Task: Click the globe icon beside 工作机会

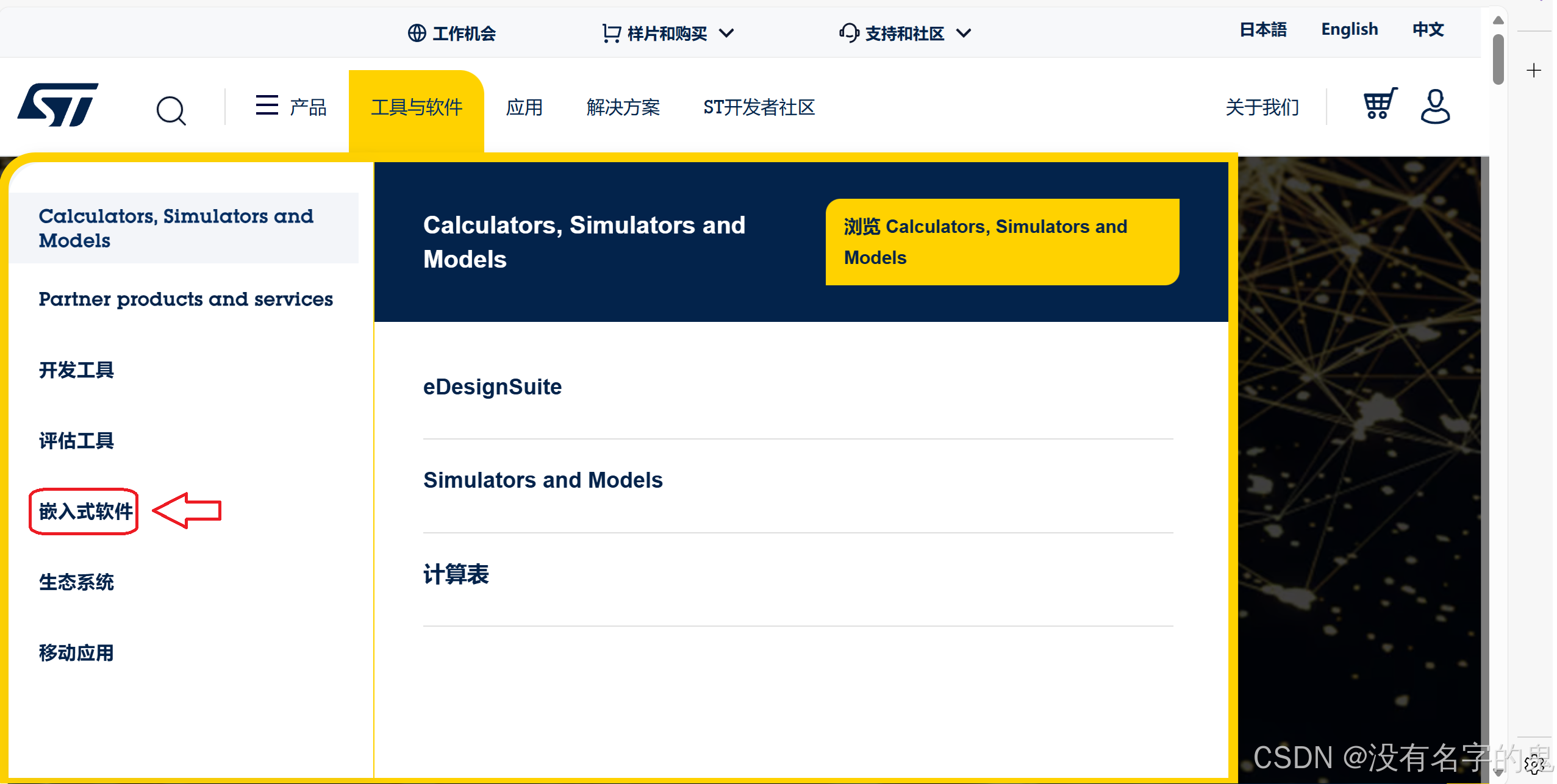Action: pos(417,33)
